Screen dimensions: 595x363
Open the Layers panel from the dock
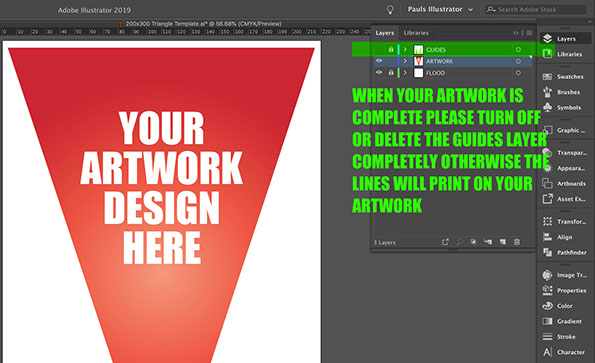tap(565, 38)
